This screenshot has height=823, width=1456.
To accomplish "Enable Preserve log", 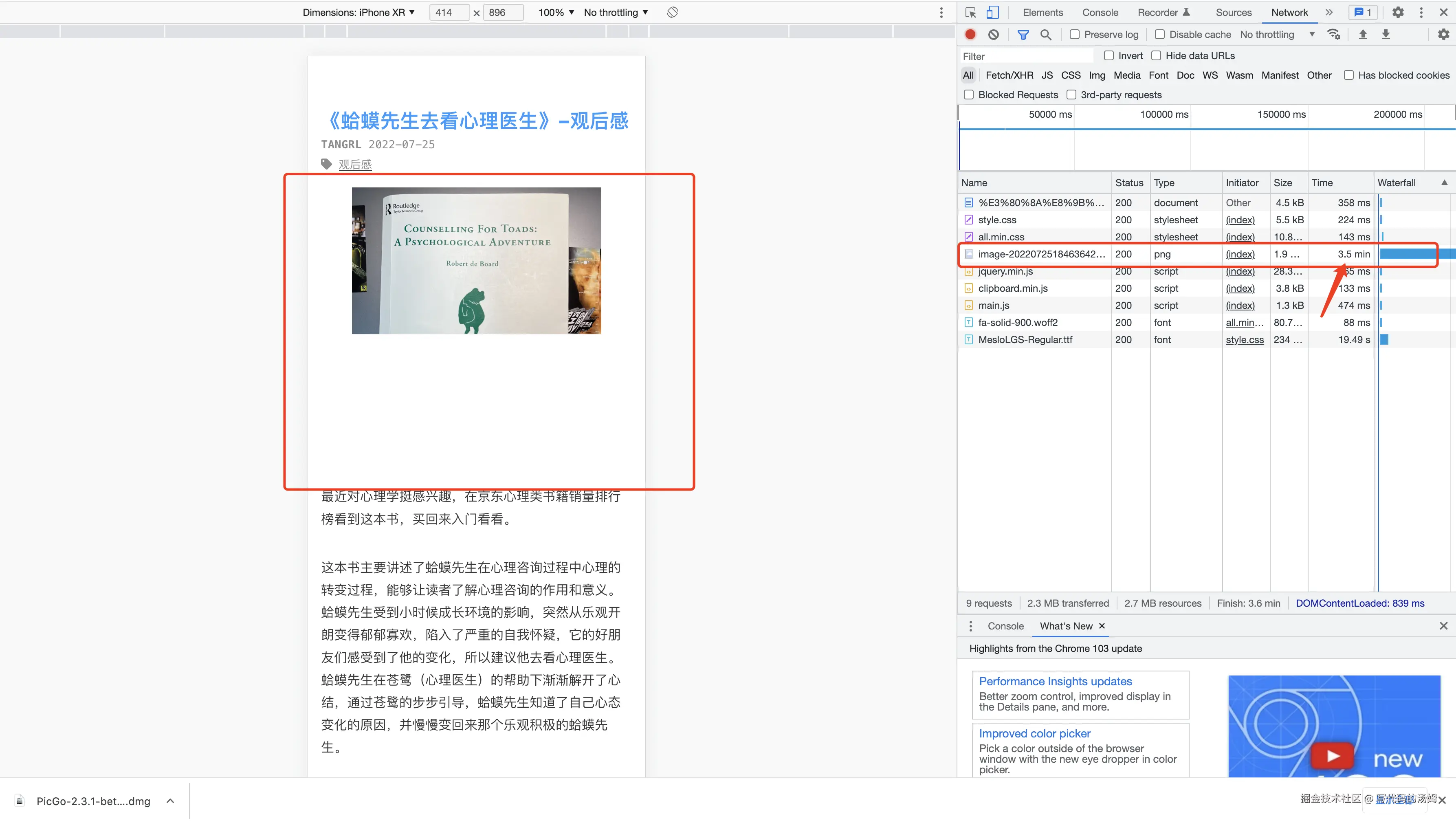I will 1075,34.
